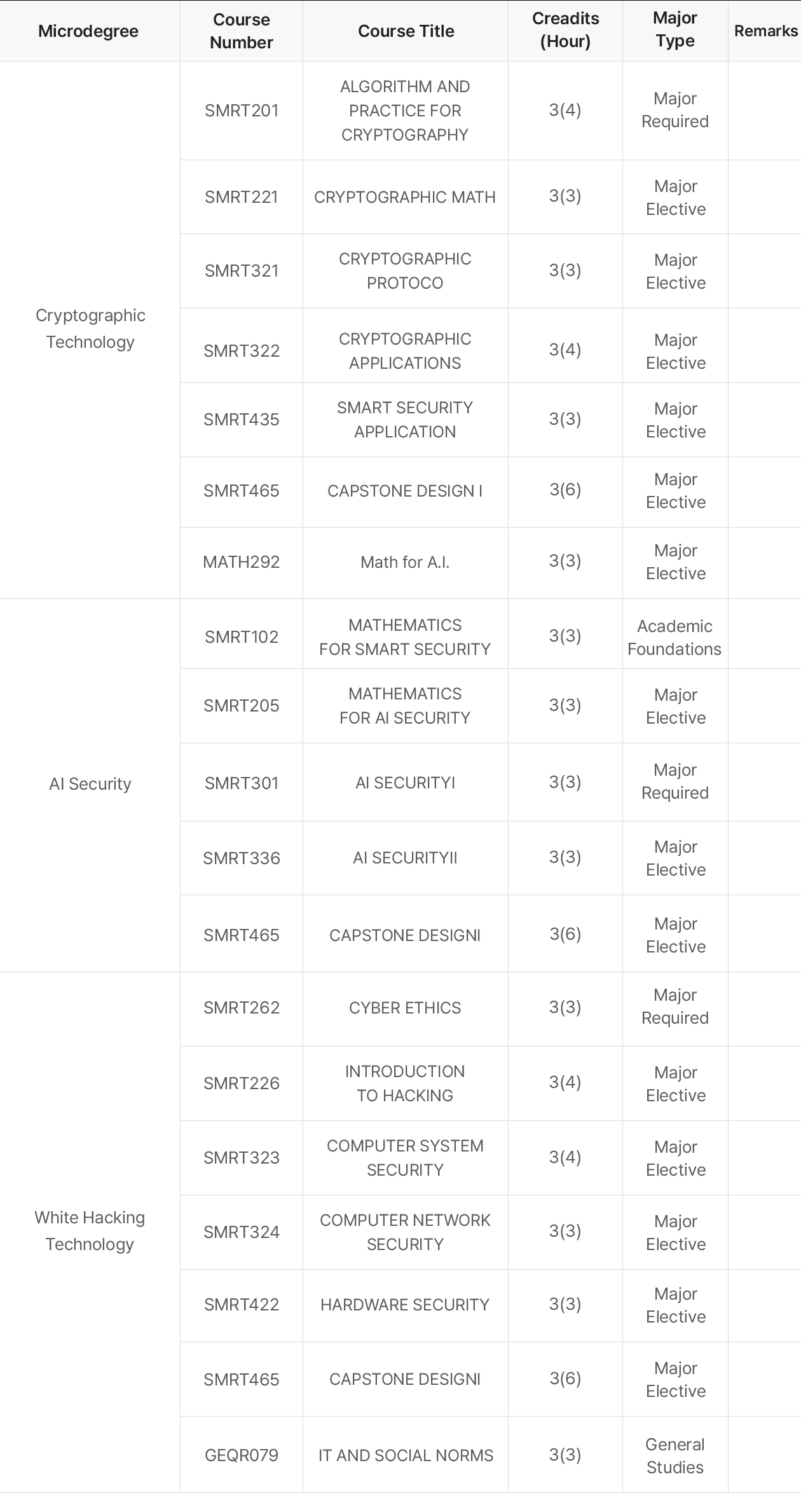Viewport: 801px width, 1512px height.
Task: Select the INTRODUCTION TO HACKING course title
Action: click(x=405, y=1083)
